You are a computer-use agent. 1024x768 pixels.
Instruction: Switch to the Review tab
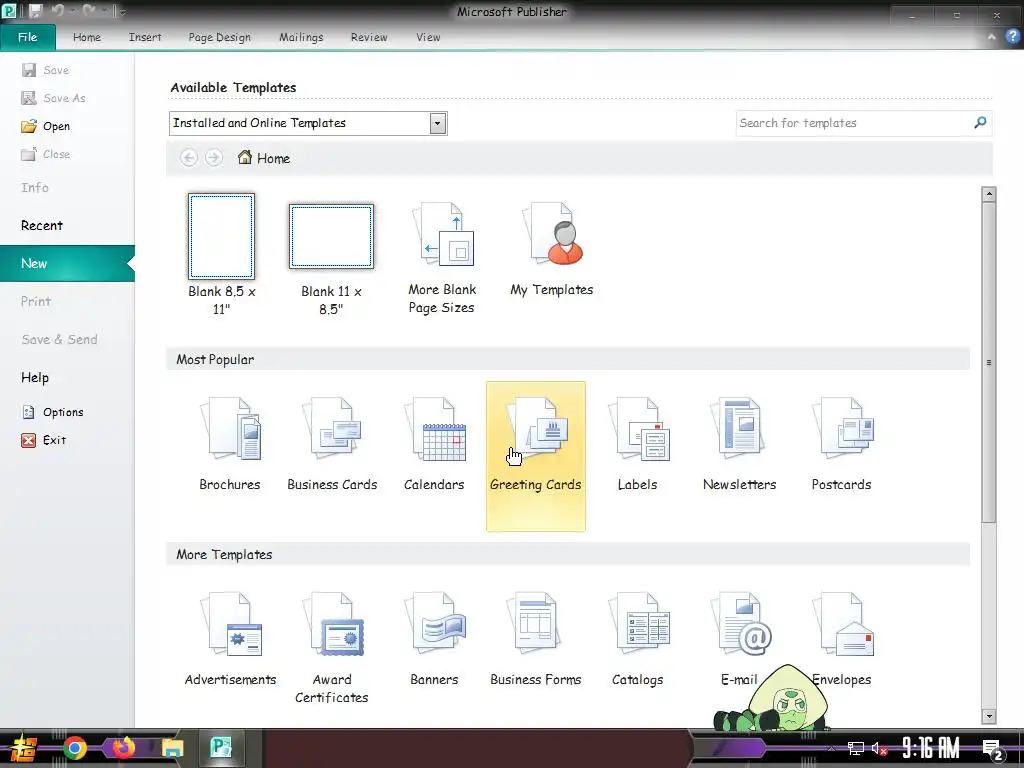tap(369, 37)
